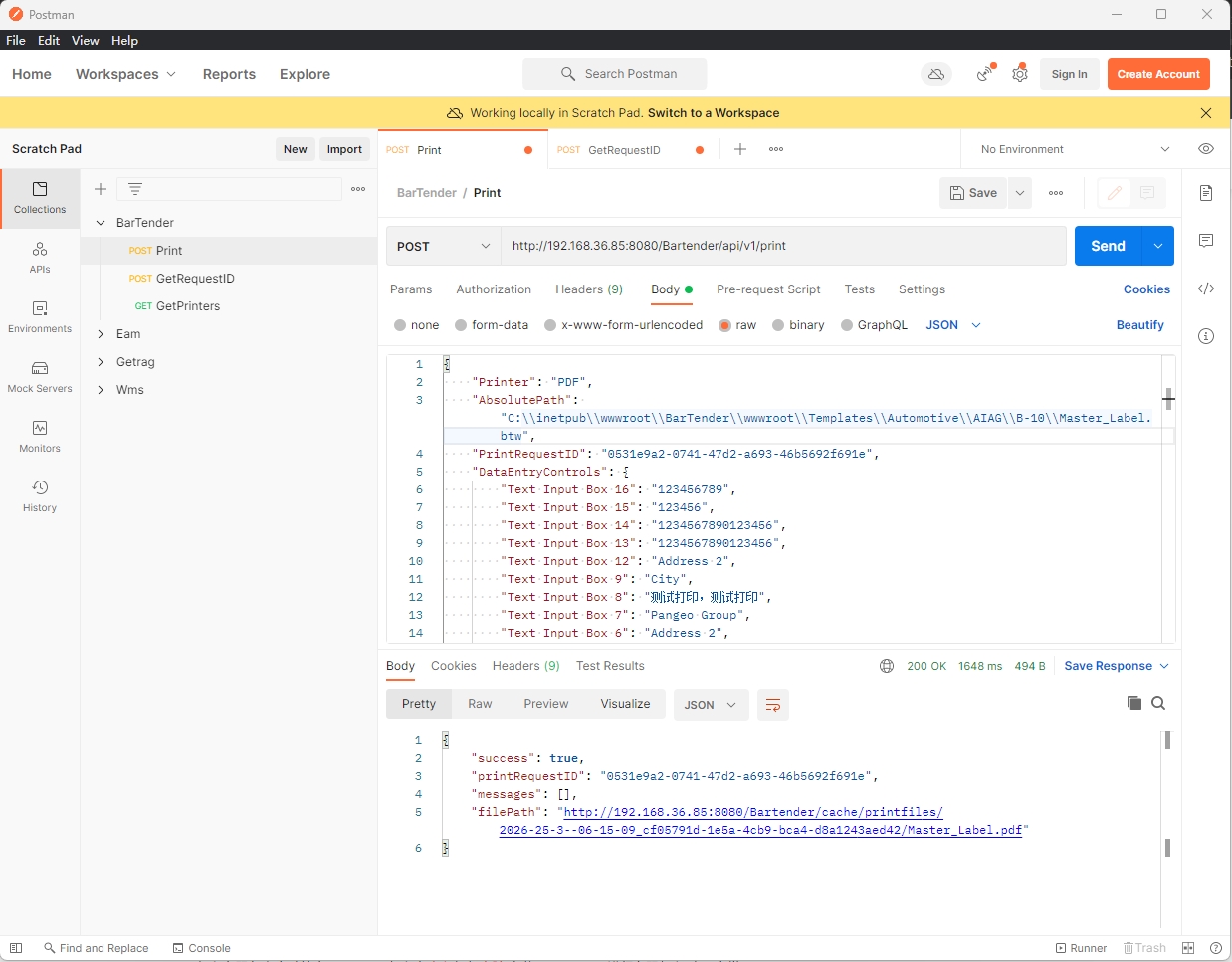This screenshot has height=962, width=1232.
Task: Open the History sidebar panel
Action: (x=40, y=496)
